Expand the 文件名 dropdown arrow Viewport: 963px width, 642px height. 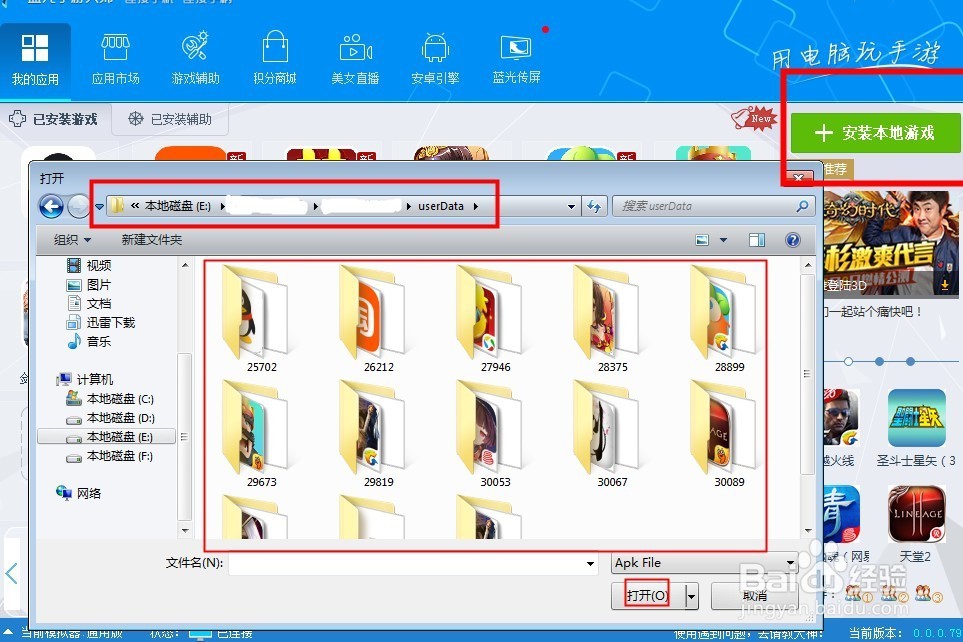(x=590, y=563)
